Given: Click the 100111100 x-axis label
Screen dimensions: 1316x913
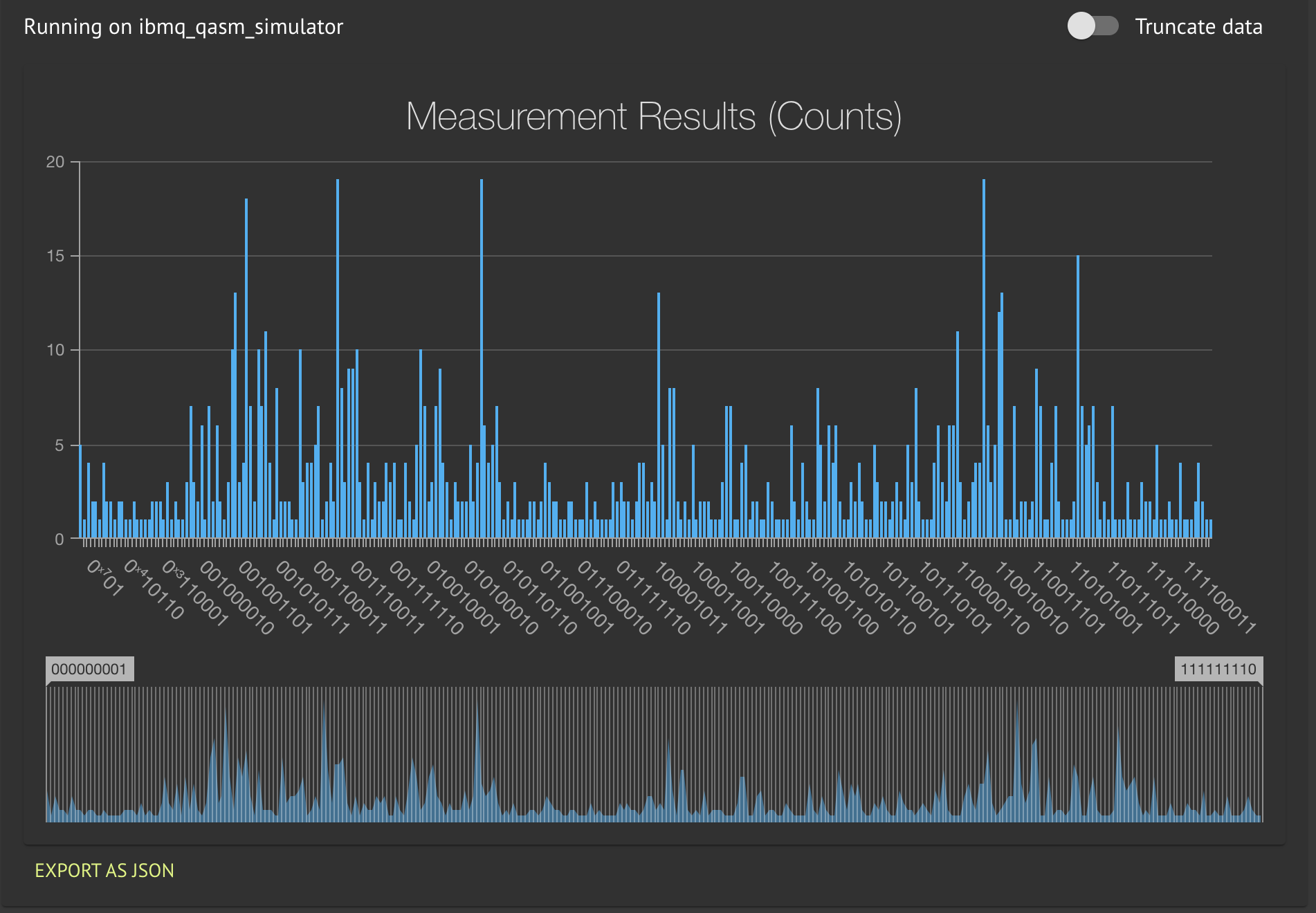Looking at the screenshot, I should tap(804, 598).
